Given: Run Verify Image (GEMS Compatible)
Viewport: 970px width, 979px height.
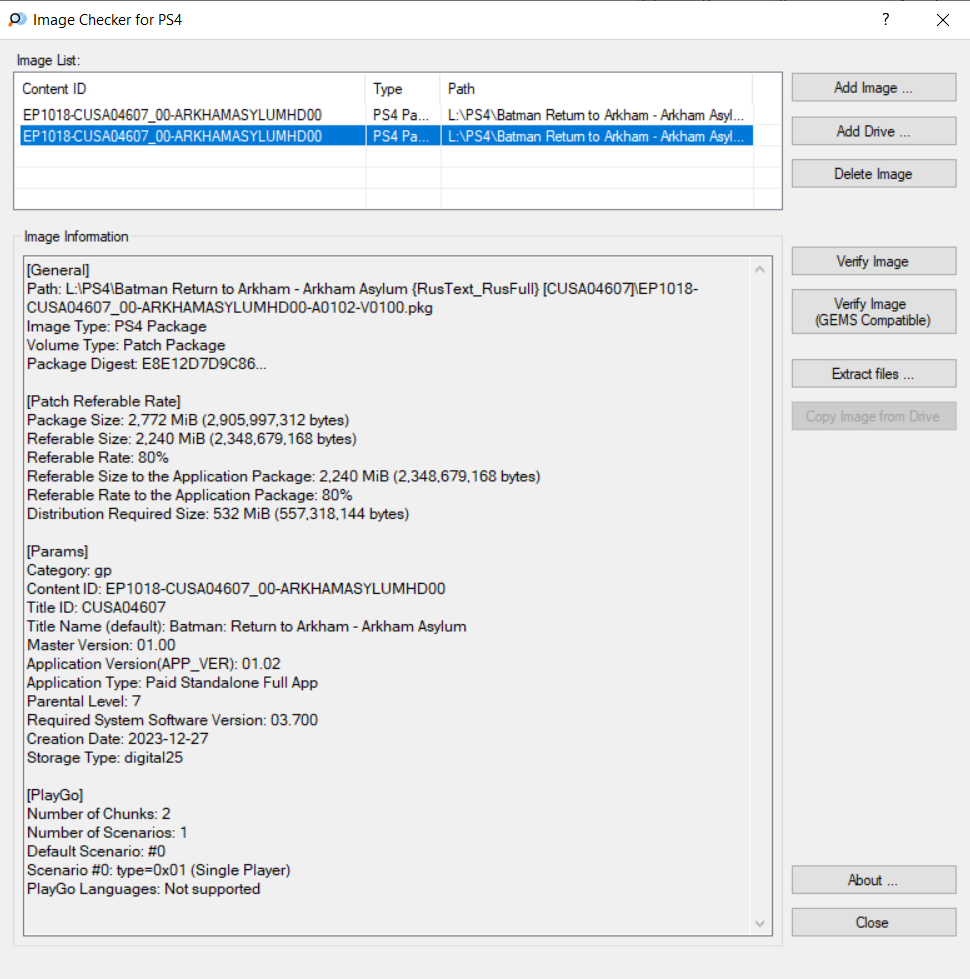Looking at the screenshot, I should tap(873, 312).
